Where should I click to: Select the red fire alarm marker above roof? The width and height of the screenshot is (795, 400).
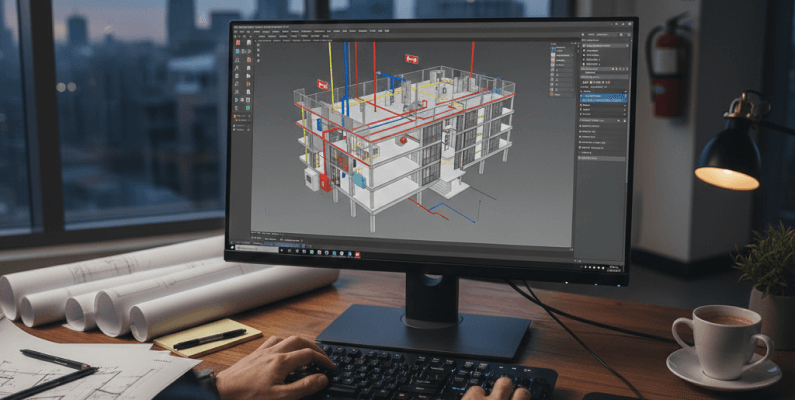pos(411,59)
